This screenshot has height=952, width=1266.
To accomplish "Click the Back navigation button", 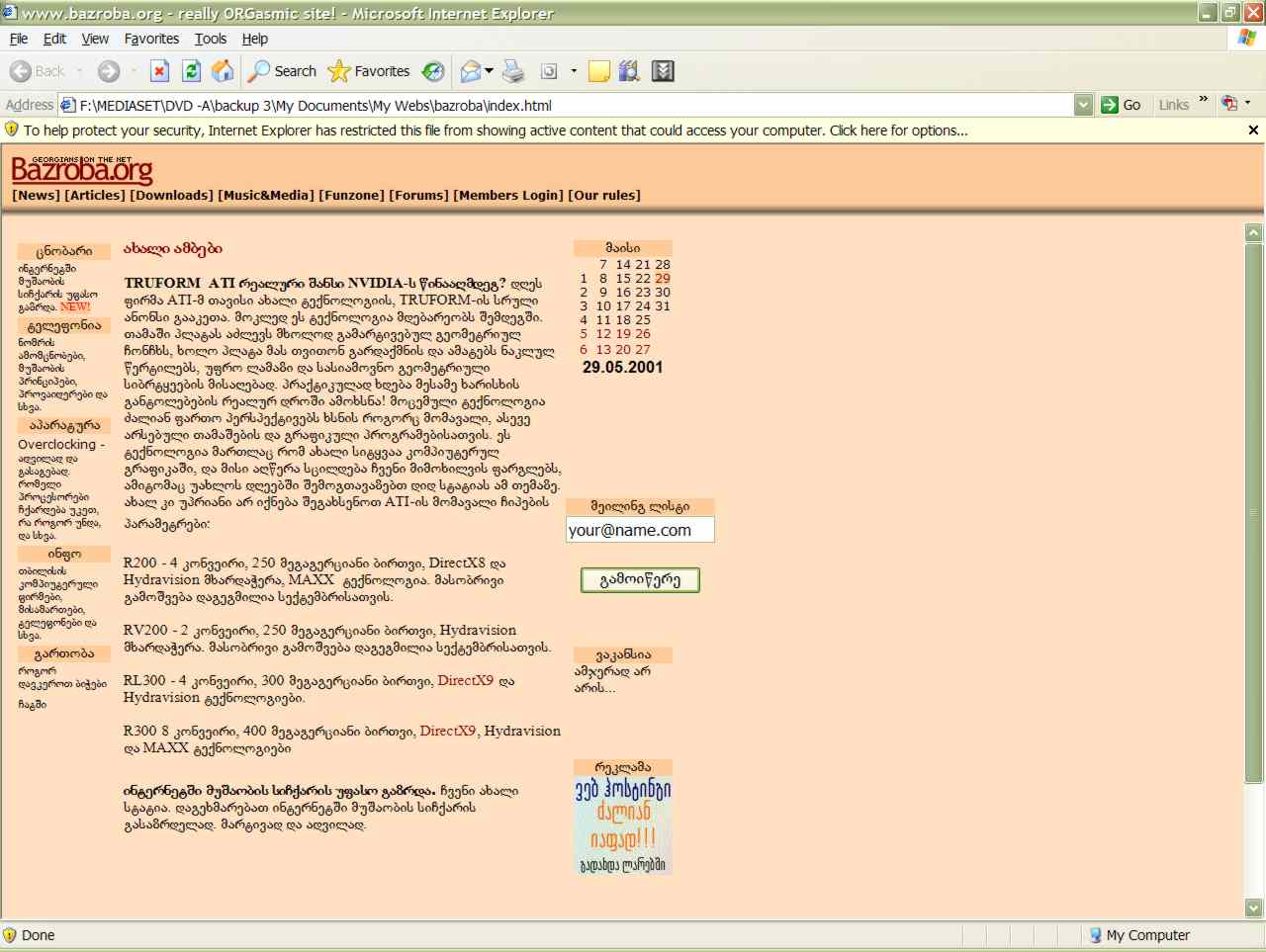I will (37, 71).
